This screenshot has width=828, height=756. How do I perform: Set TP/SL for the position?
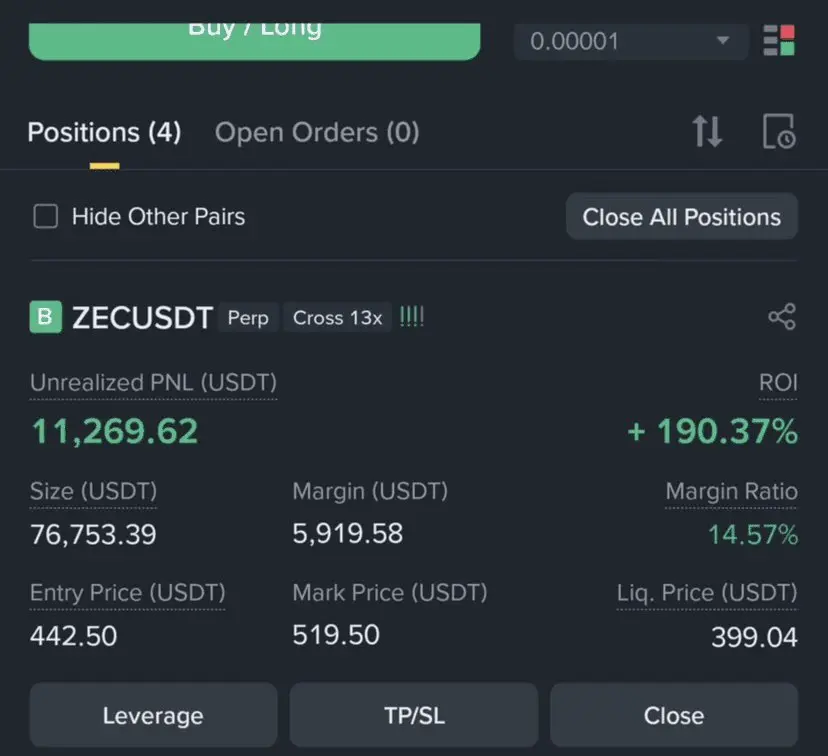click(413, 715)
